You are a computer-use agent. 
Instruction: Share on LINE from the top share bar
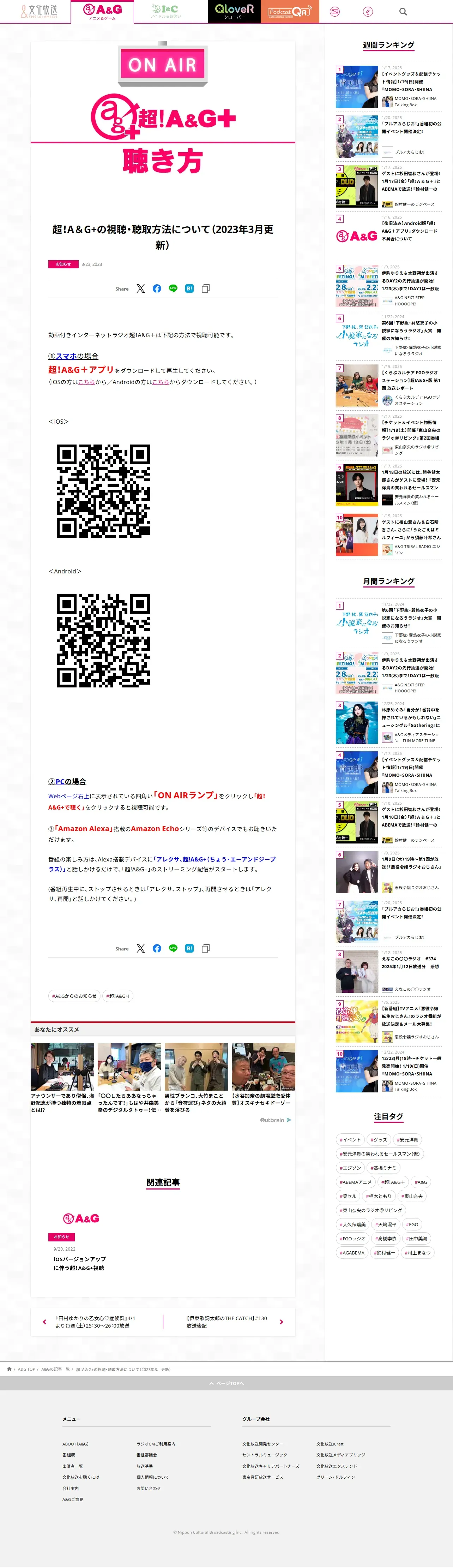173,288
